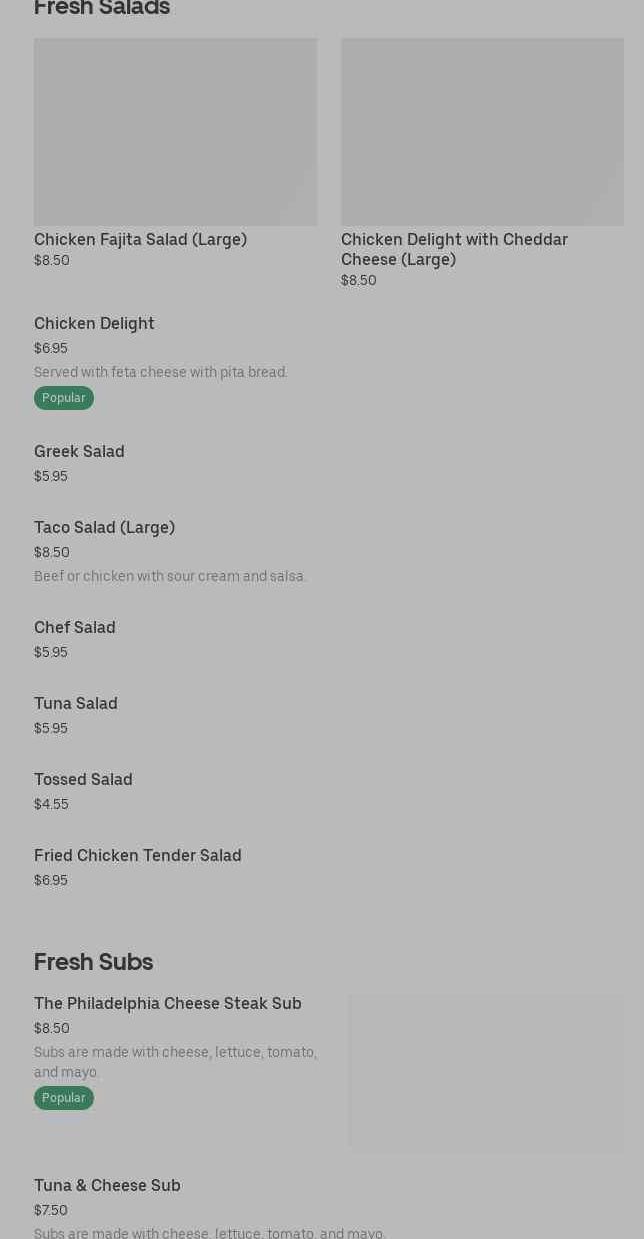Viewport: 644px width, 1239px height.
Task: Select the Taco Salad (Large) item
Action: 104,528
